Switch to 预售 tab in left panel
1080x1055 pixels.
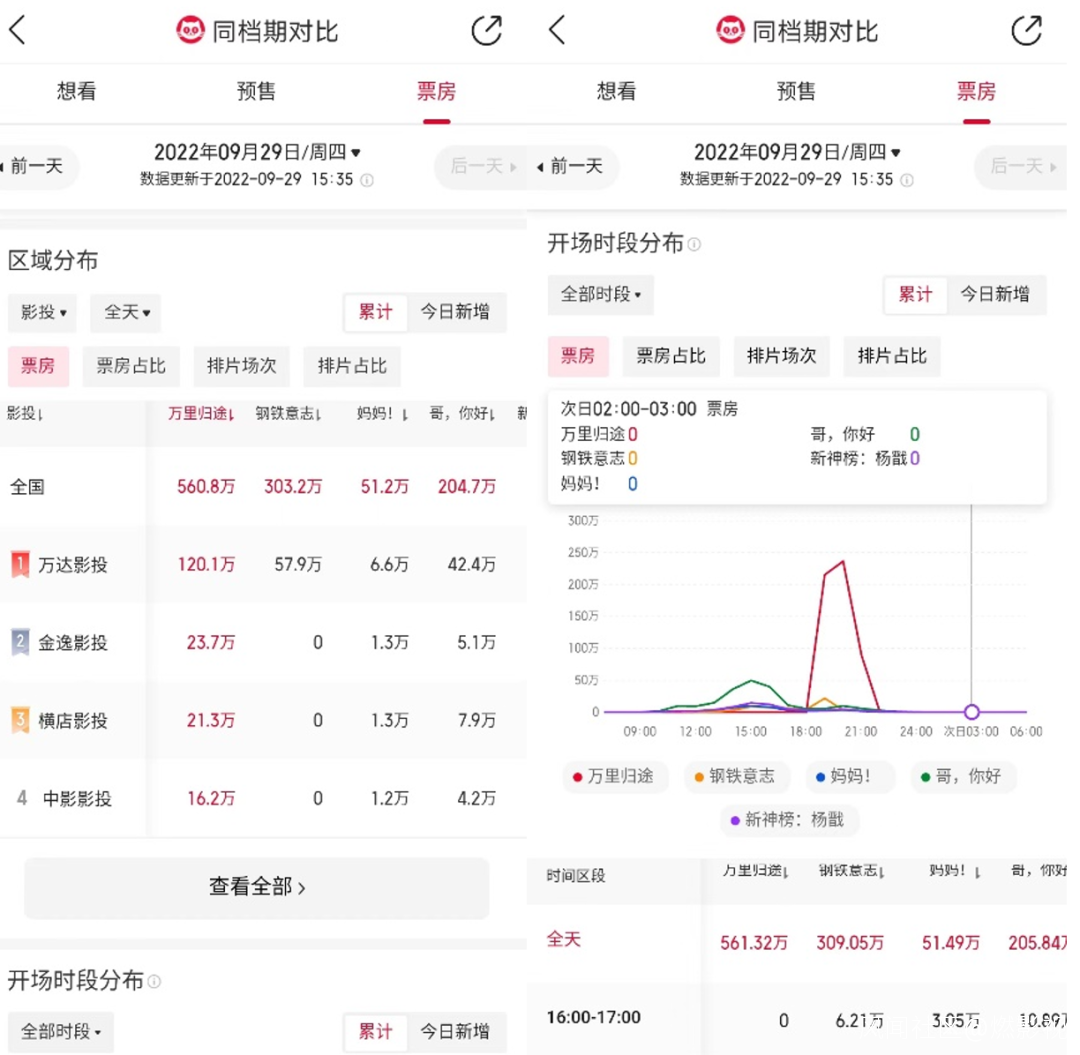click(x=256, y=91)
